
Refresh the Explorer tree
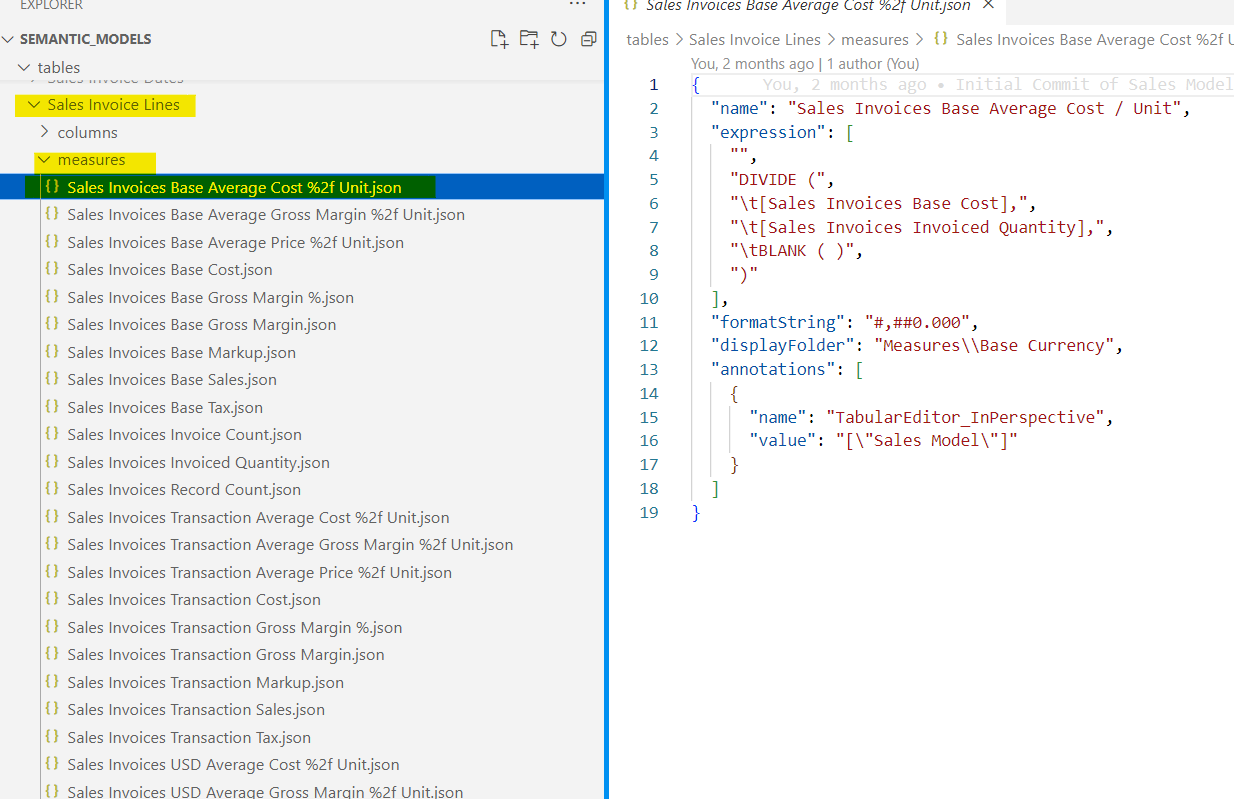click(559, 40)
